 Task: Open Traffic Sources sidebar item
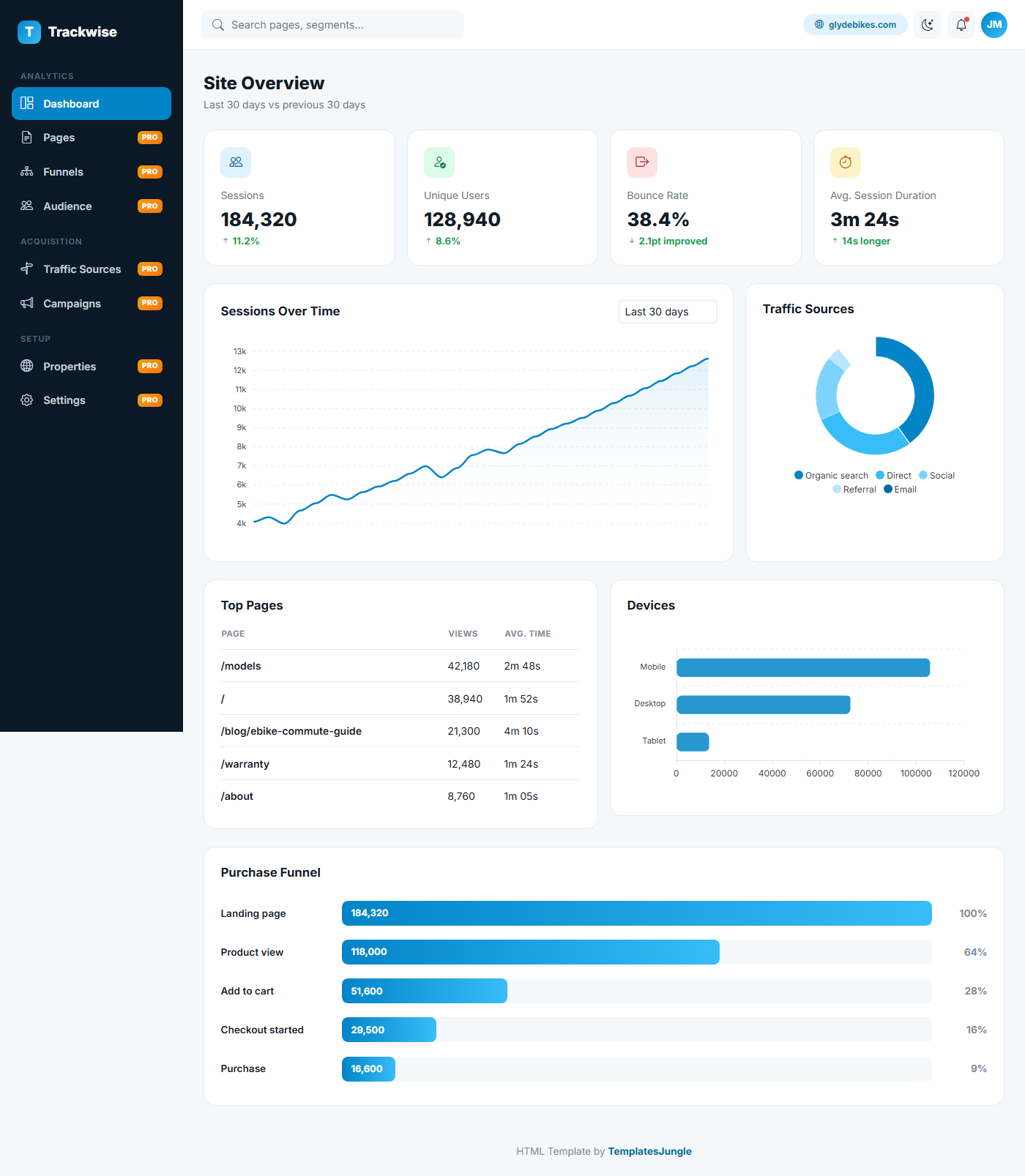(x=92, y=269)
